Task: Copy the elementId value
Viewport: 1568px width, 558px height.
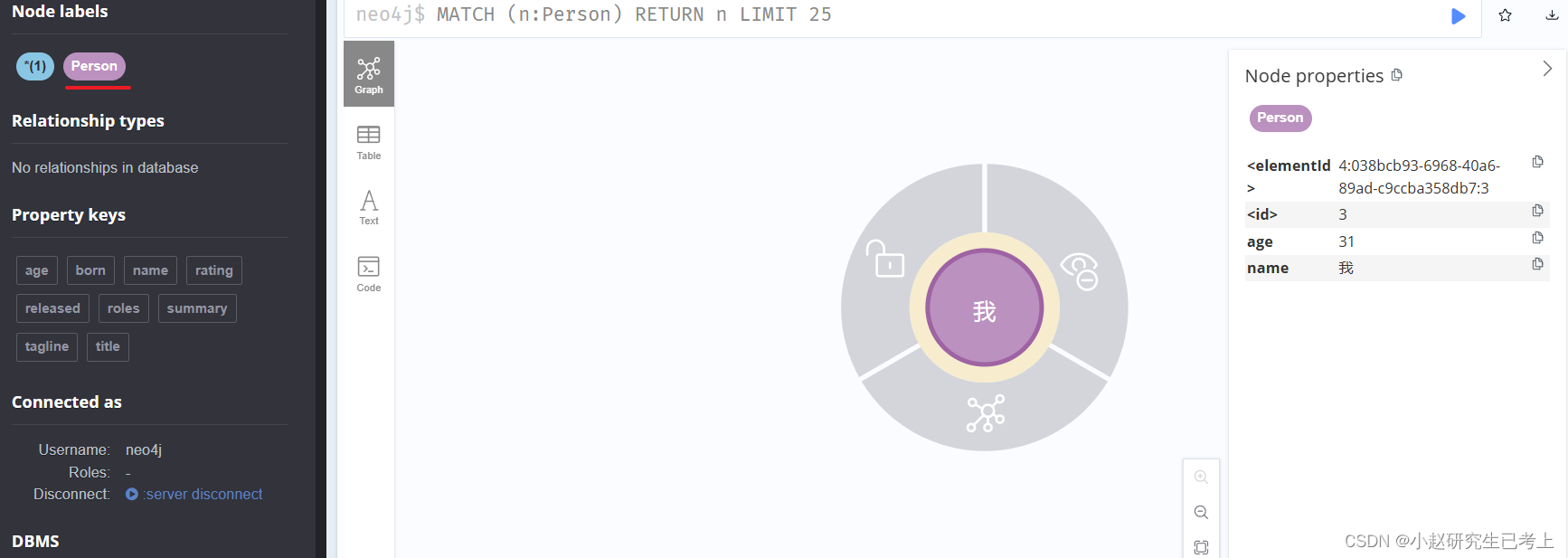Action: tap(1537, 162)
